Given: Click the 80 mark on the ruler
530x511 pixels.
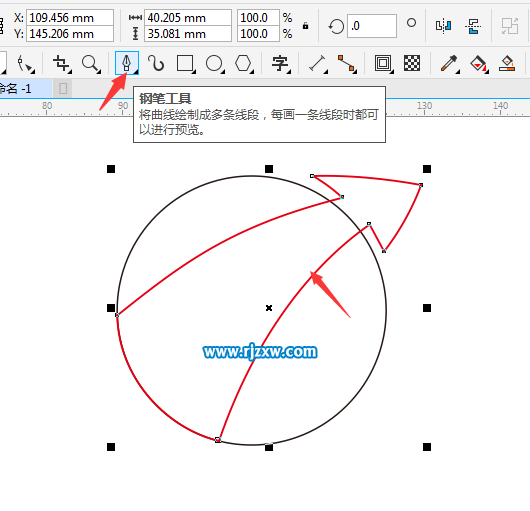Looking at the screenshot, I should (x=47, y=106).
